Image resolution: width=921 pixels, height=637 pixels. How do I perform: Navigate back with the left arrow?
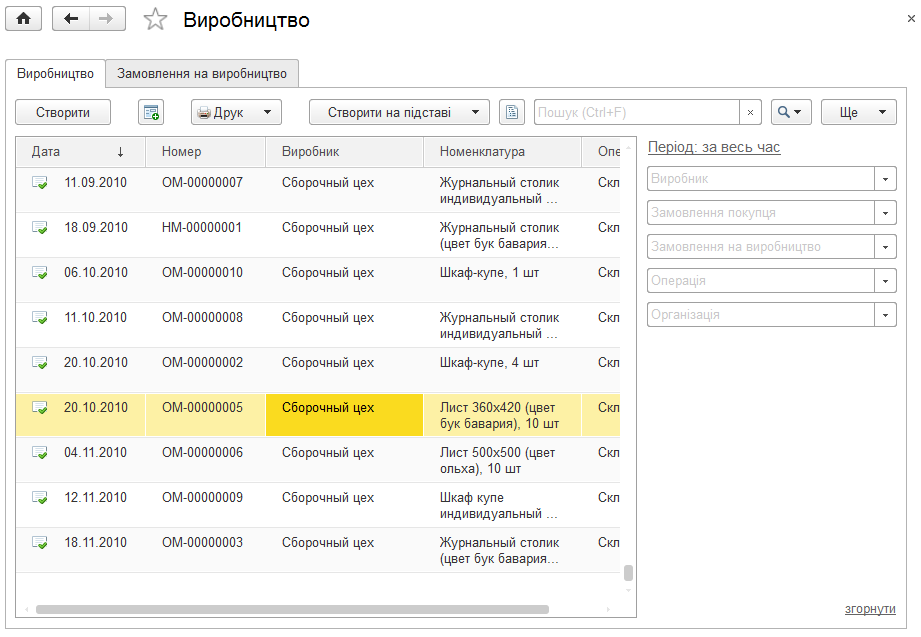point(71,19)
